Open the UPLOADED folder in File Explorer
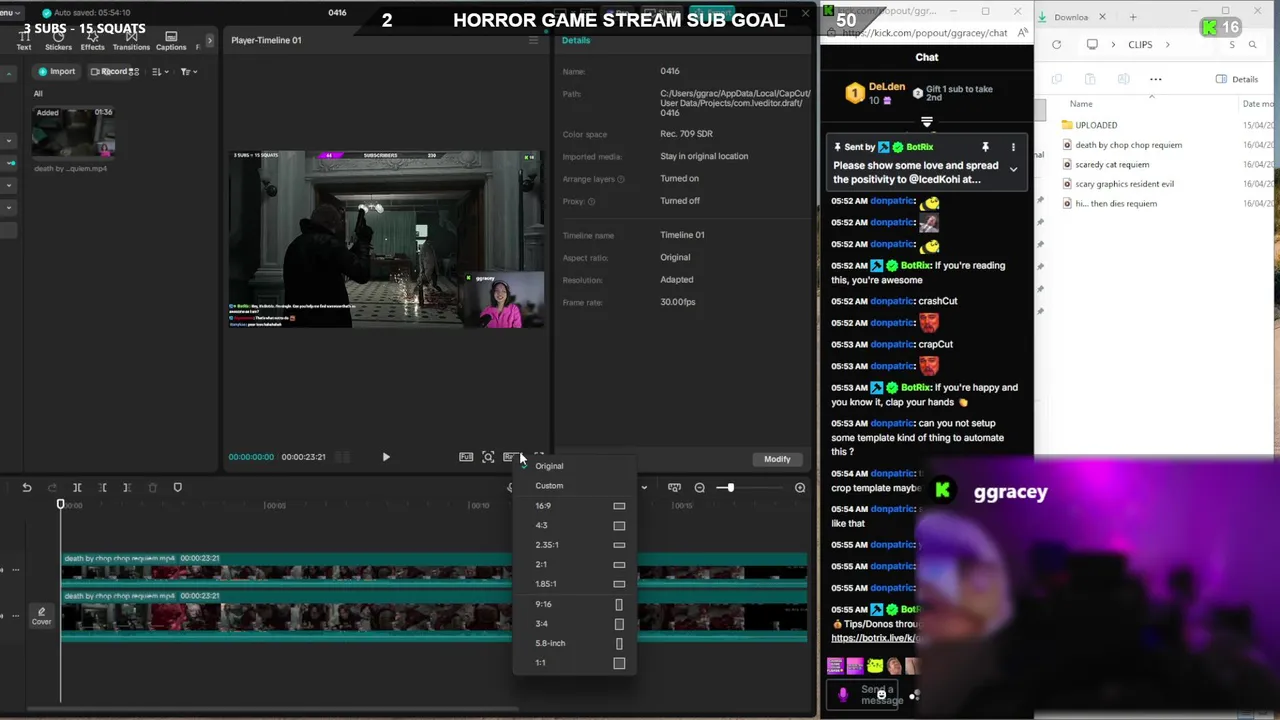The image size is (1280, 720). 1096,125
